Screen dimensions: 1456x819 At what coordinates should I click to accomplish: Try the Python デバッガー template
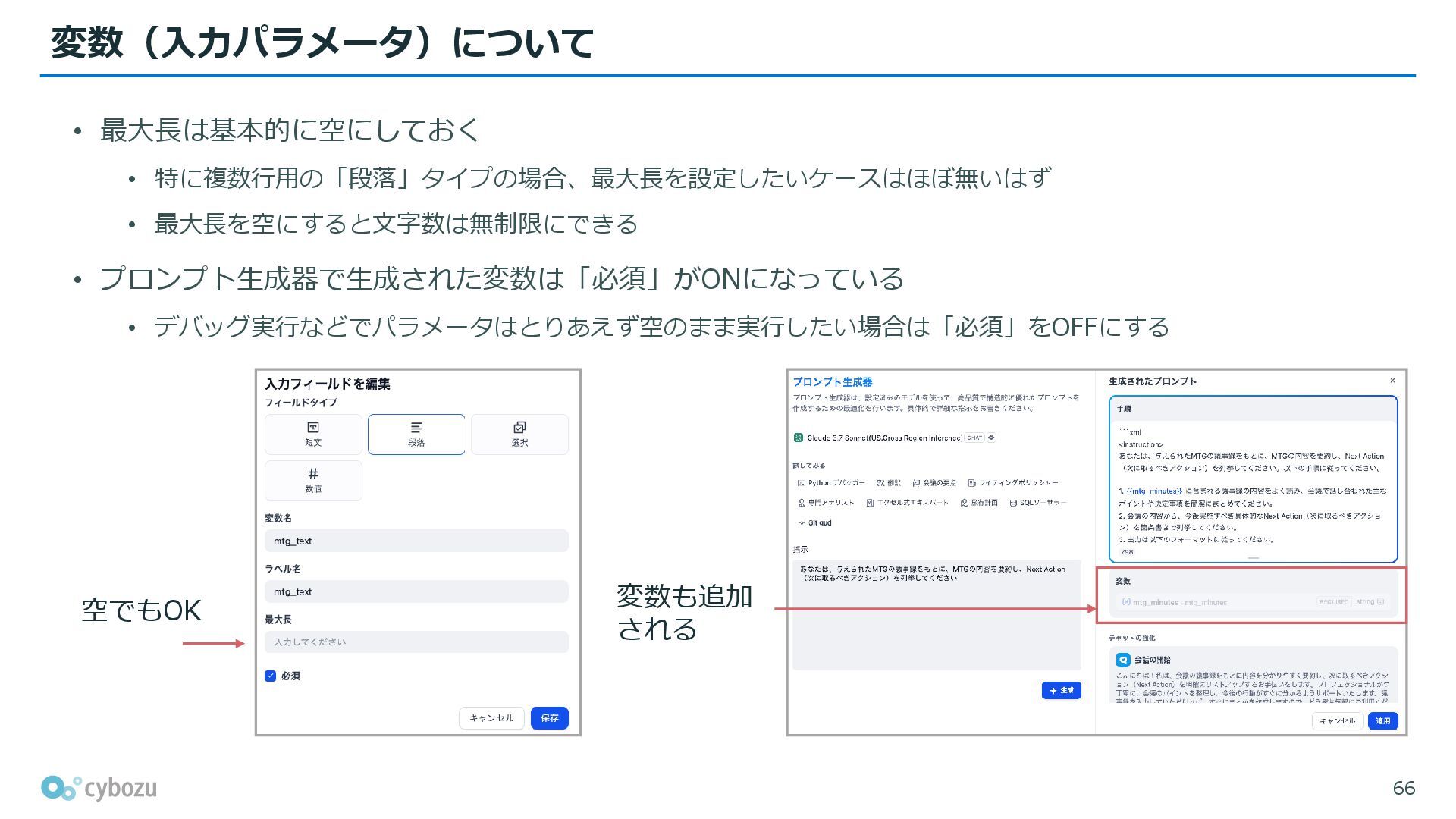click(x=831, y=483)
